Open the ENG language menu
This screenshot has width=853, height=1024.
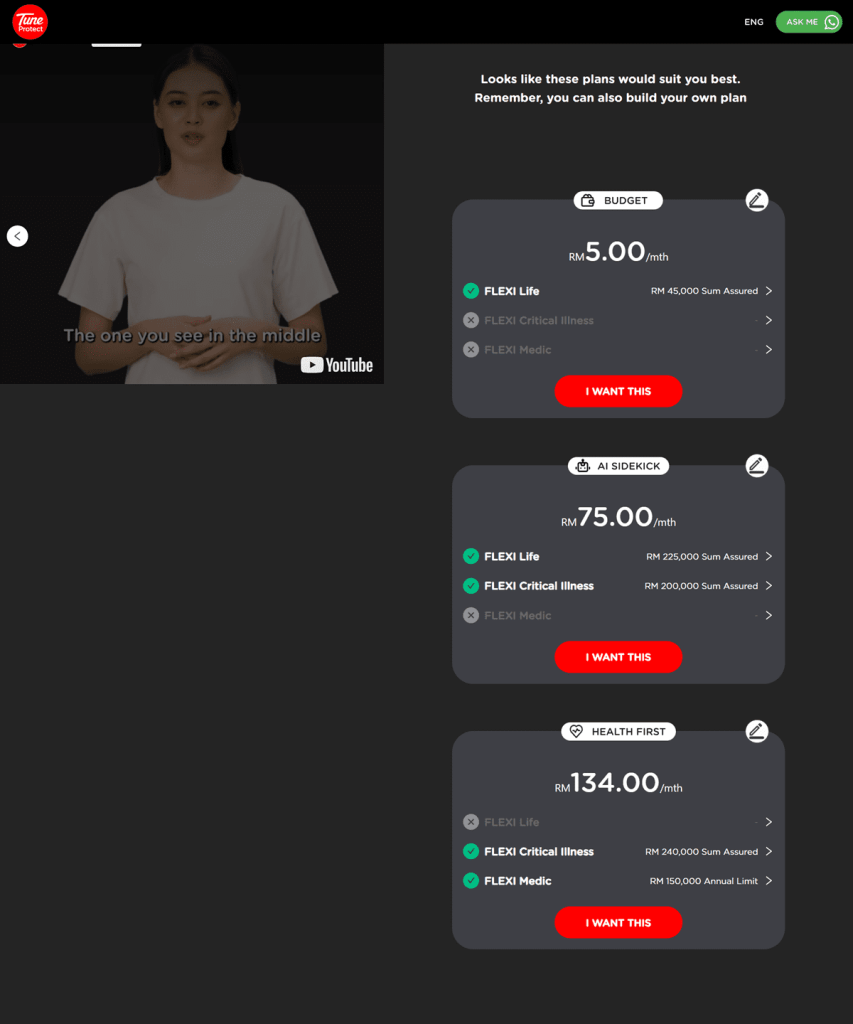coord(754,22)
